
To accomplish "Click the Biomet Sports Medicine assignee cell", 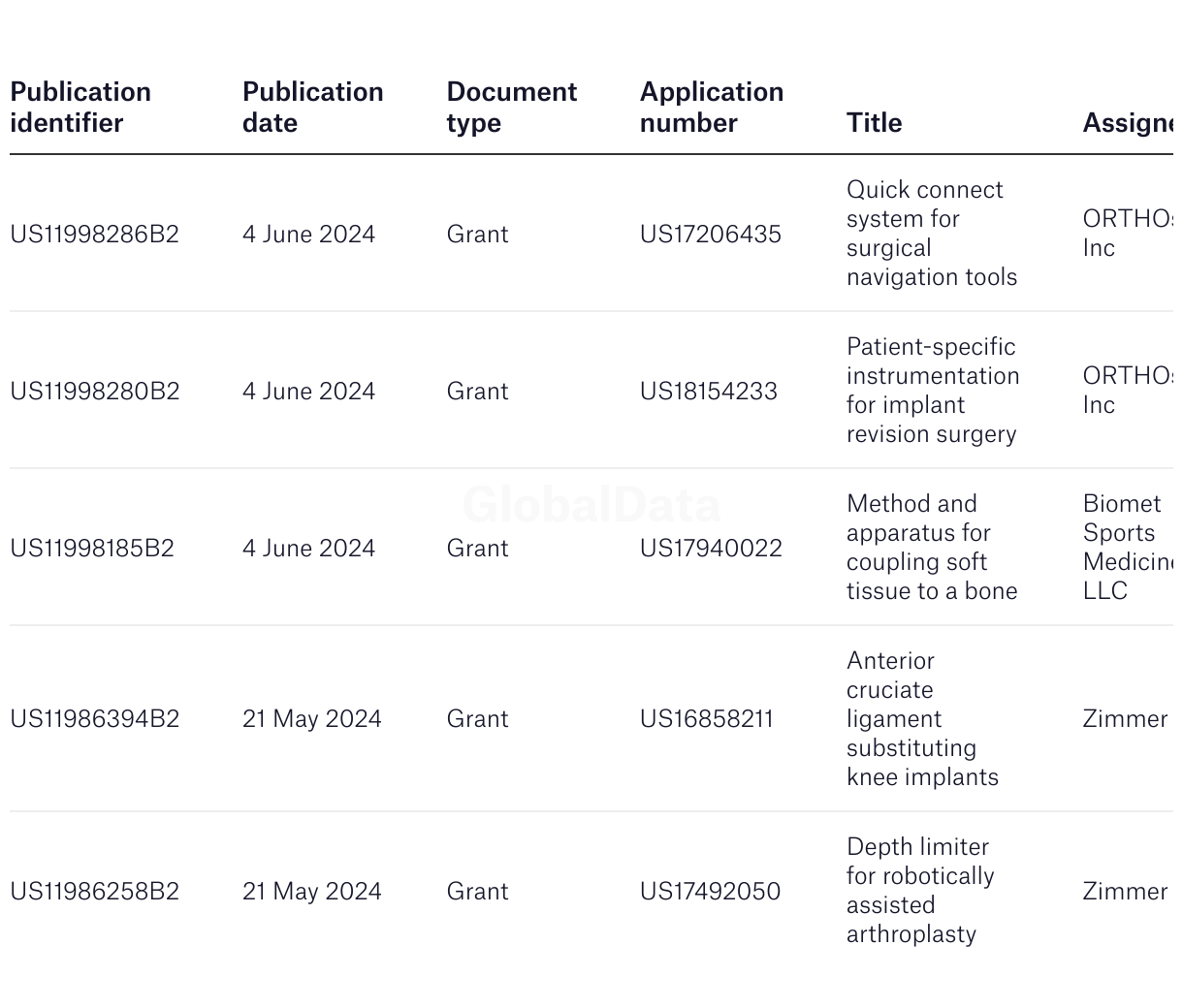I will (1128, 548).
